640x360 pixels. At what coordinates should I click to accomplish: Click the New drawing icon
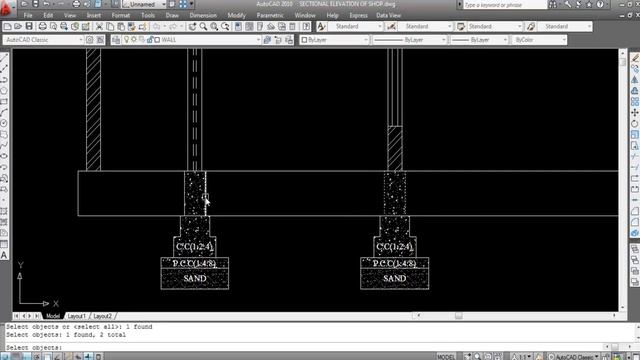(x=7, y=27)
